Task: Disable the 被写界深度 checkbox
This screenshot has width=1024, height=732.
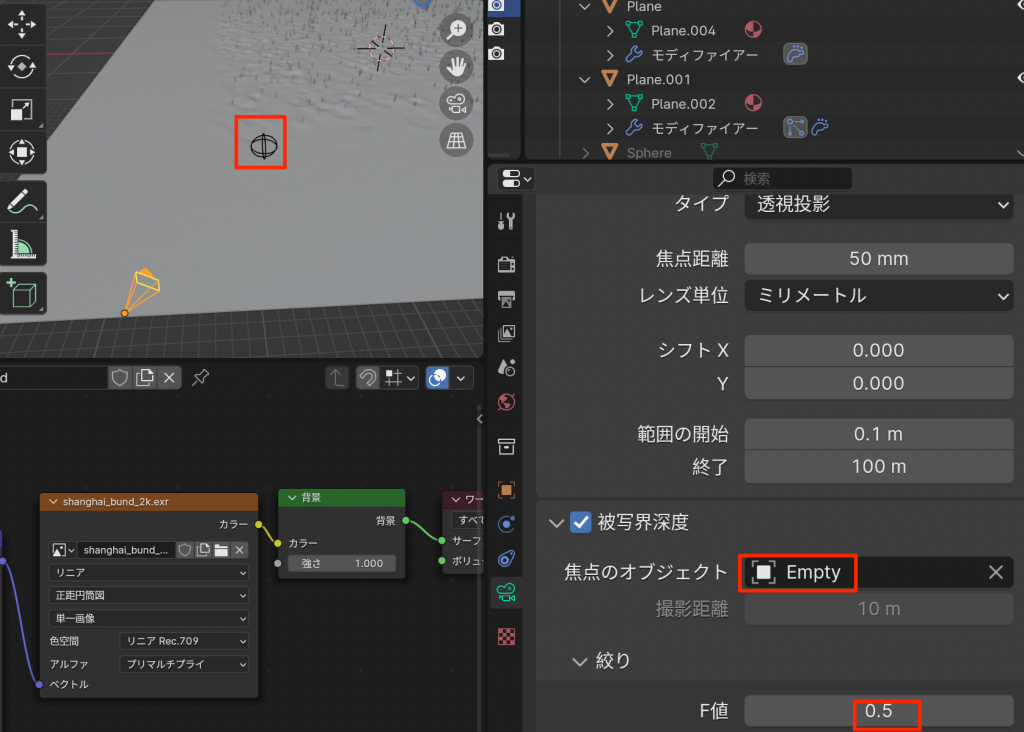Action: pyautogui.click(x=580, y=522)
